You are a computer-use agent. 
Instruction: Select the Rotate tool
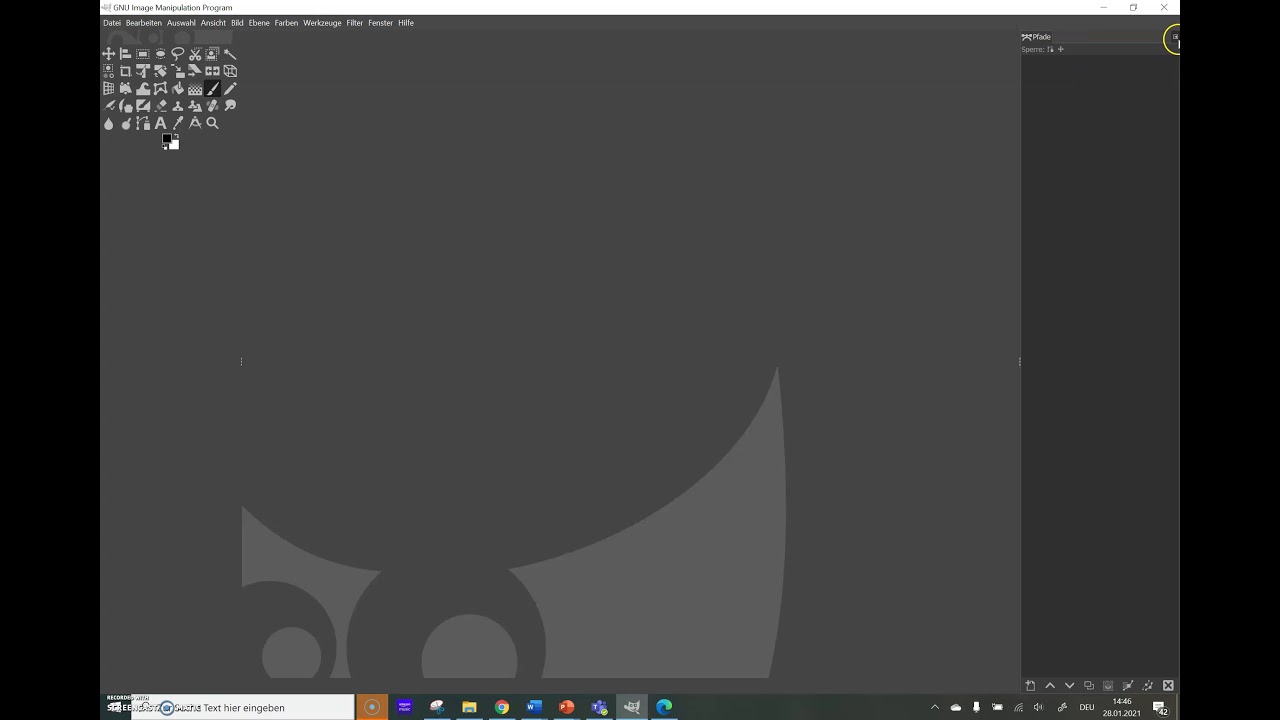(160, 71)
